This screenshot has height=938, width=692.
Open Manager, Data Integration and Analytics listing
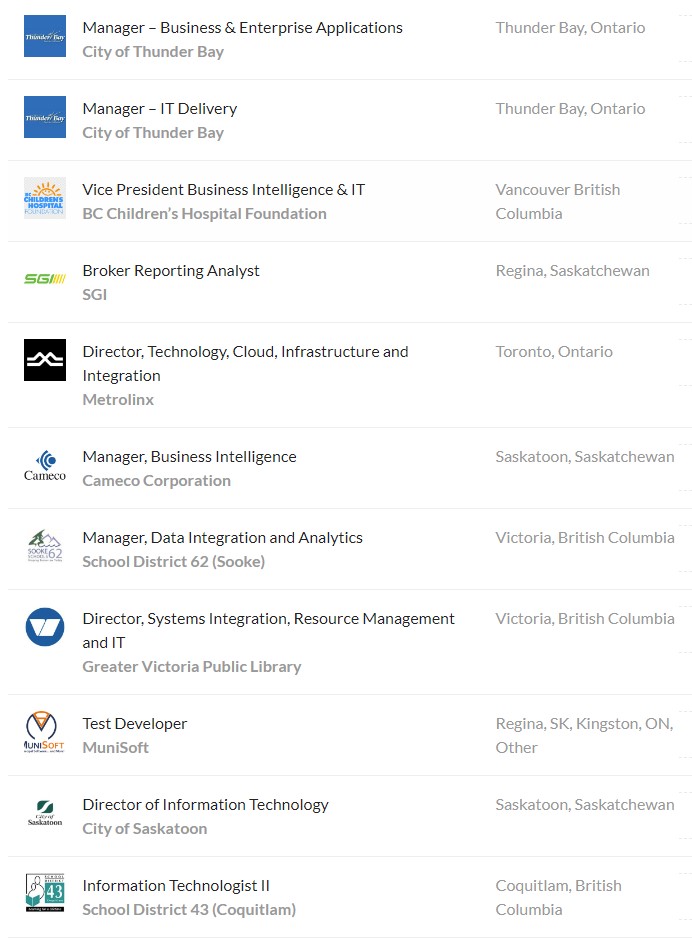point(222,537)
